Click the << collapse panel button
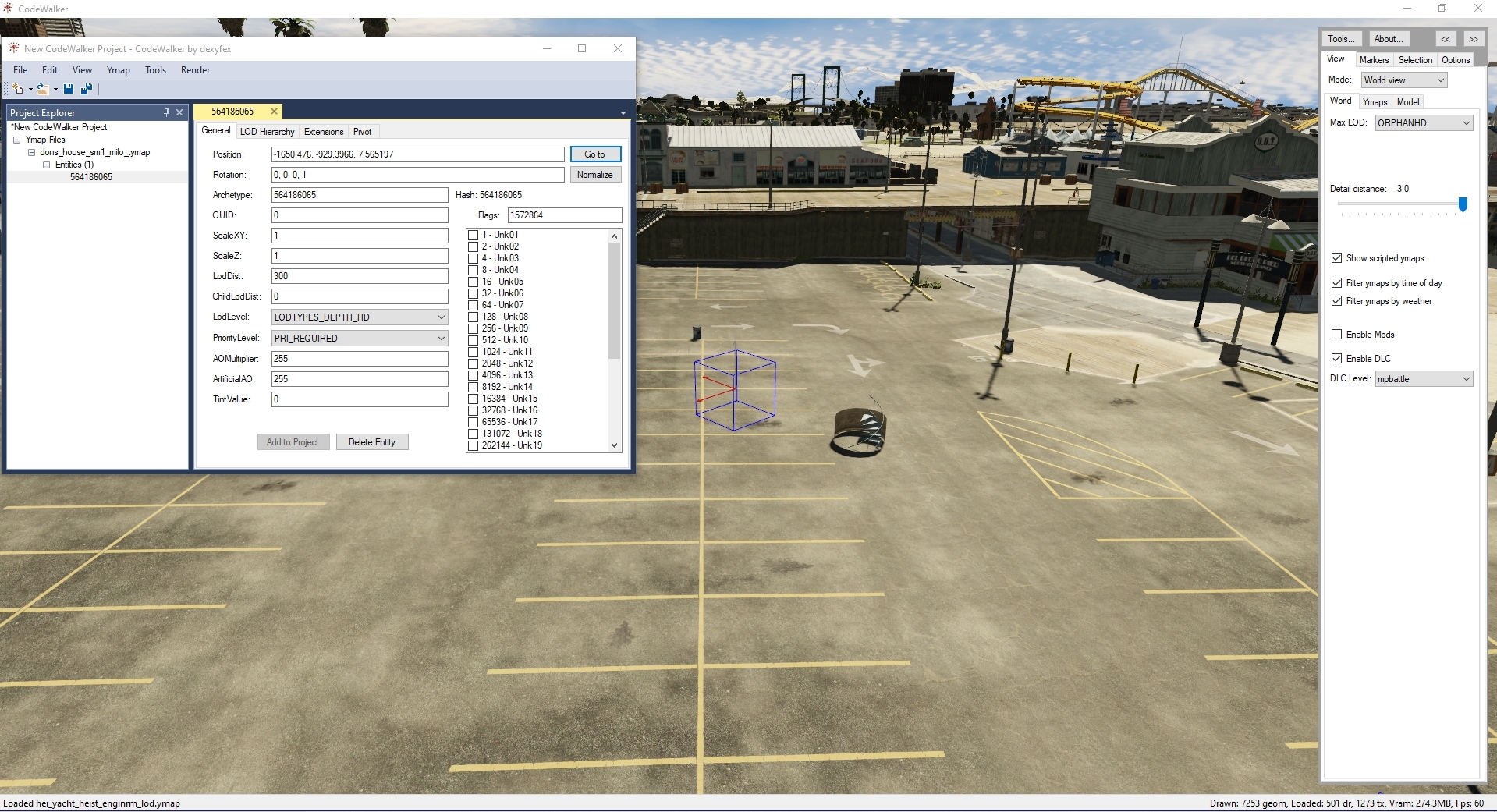This screenshot has width=1497, height=812. point(1446,39)
